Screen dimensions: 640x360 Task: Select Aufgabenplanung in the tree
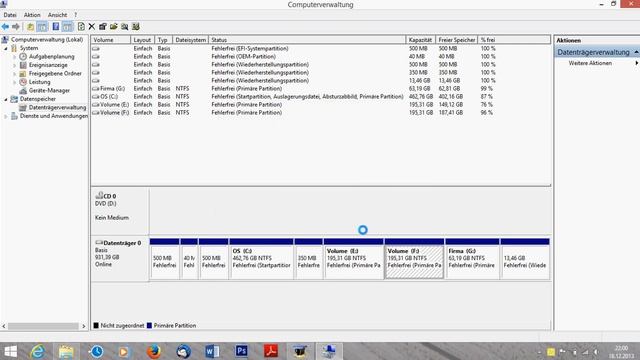(51, 57)
